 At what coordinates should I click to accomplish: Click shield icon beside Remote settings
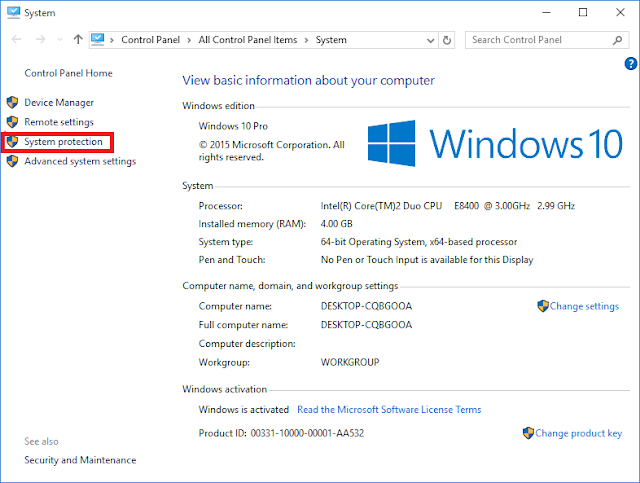coord(13,122)
